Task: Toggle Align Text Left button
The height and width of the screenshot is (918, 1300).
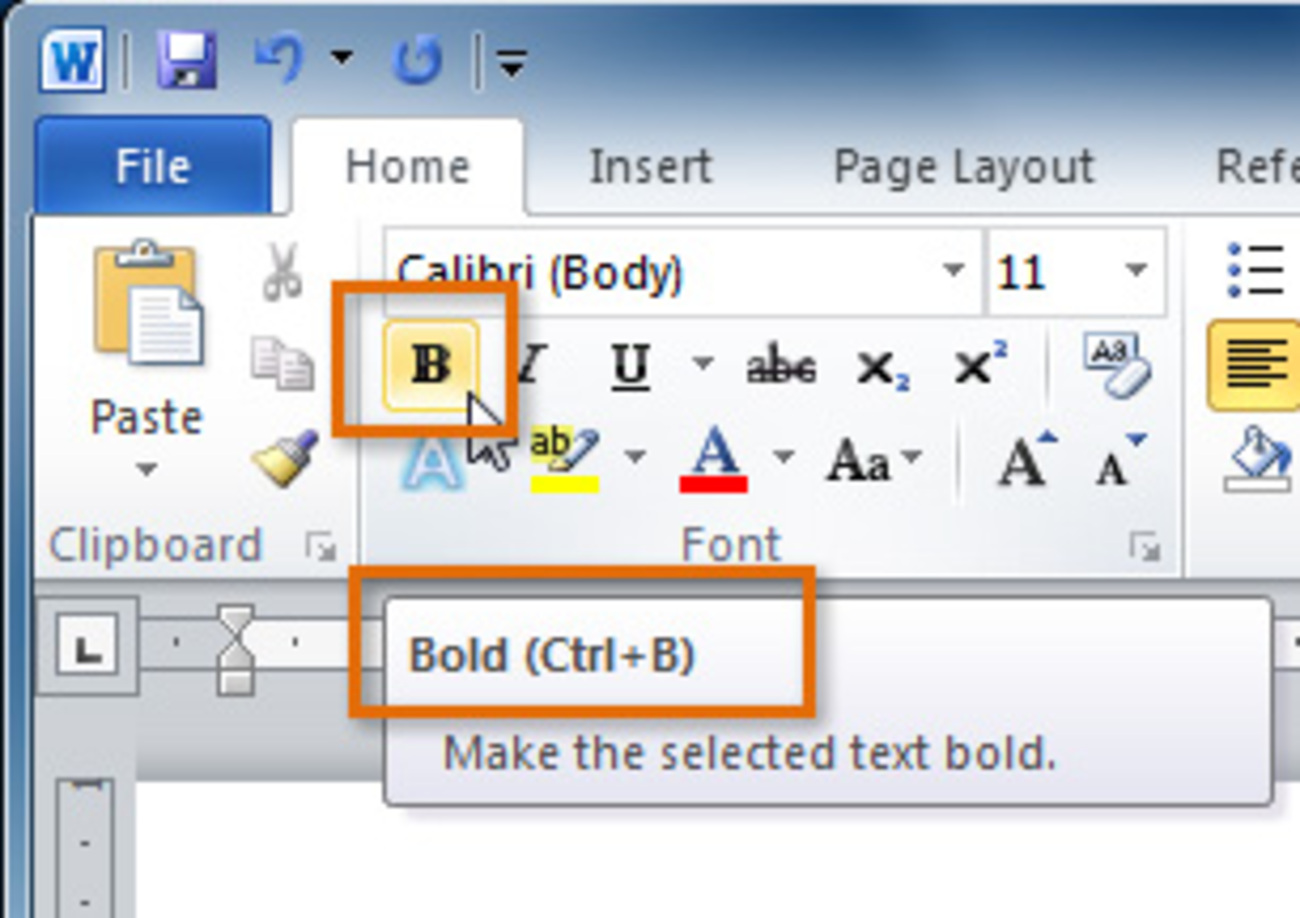Action: [1254, 366]
